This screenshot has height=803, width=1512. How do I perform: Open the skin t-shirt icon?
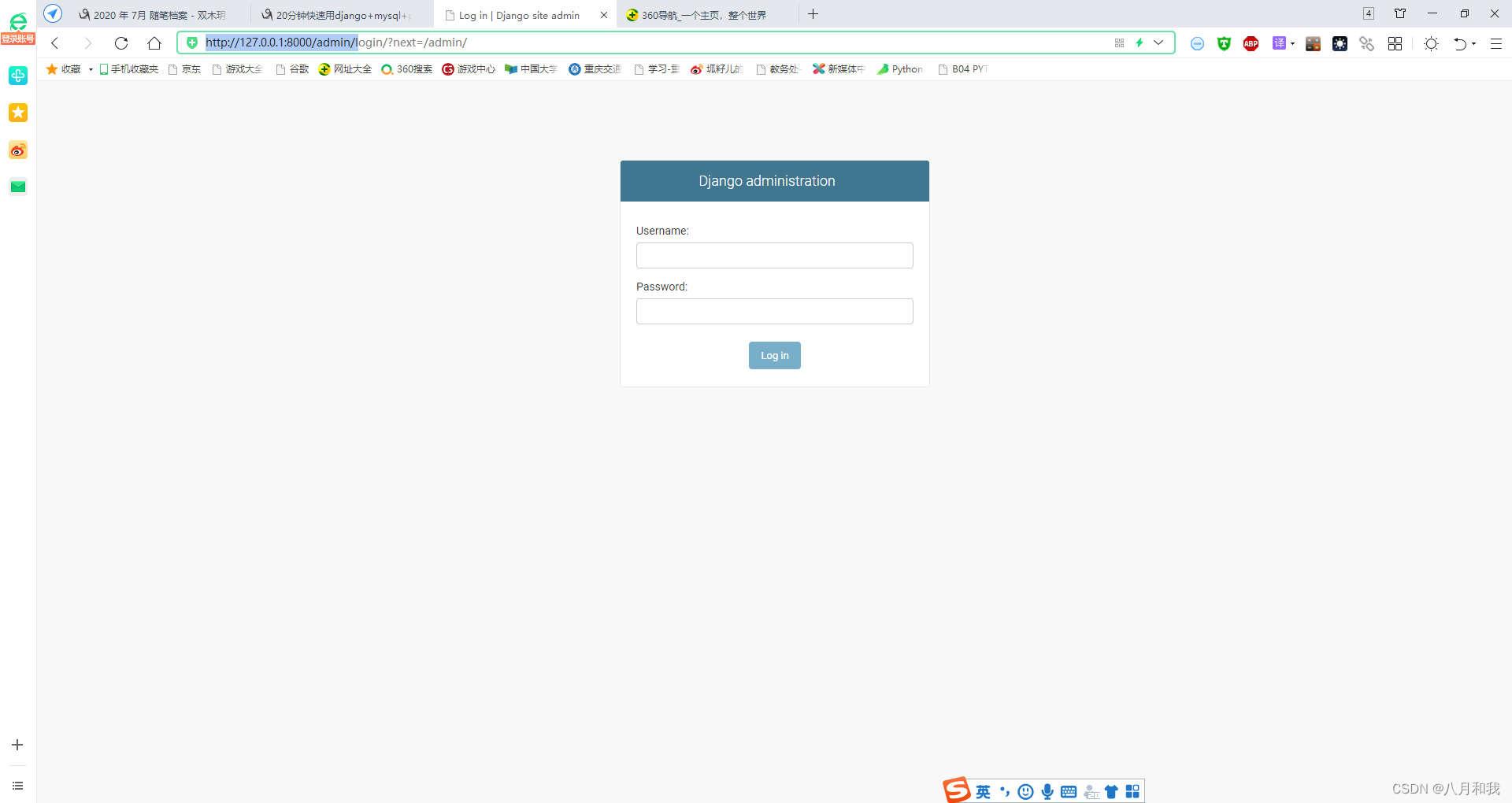pyautogui.click(x=1400, y=13)
